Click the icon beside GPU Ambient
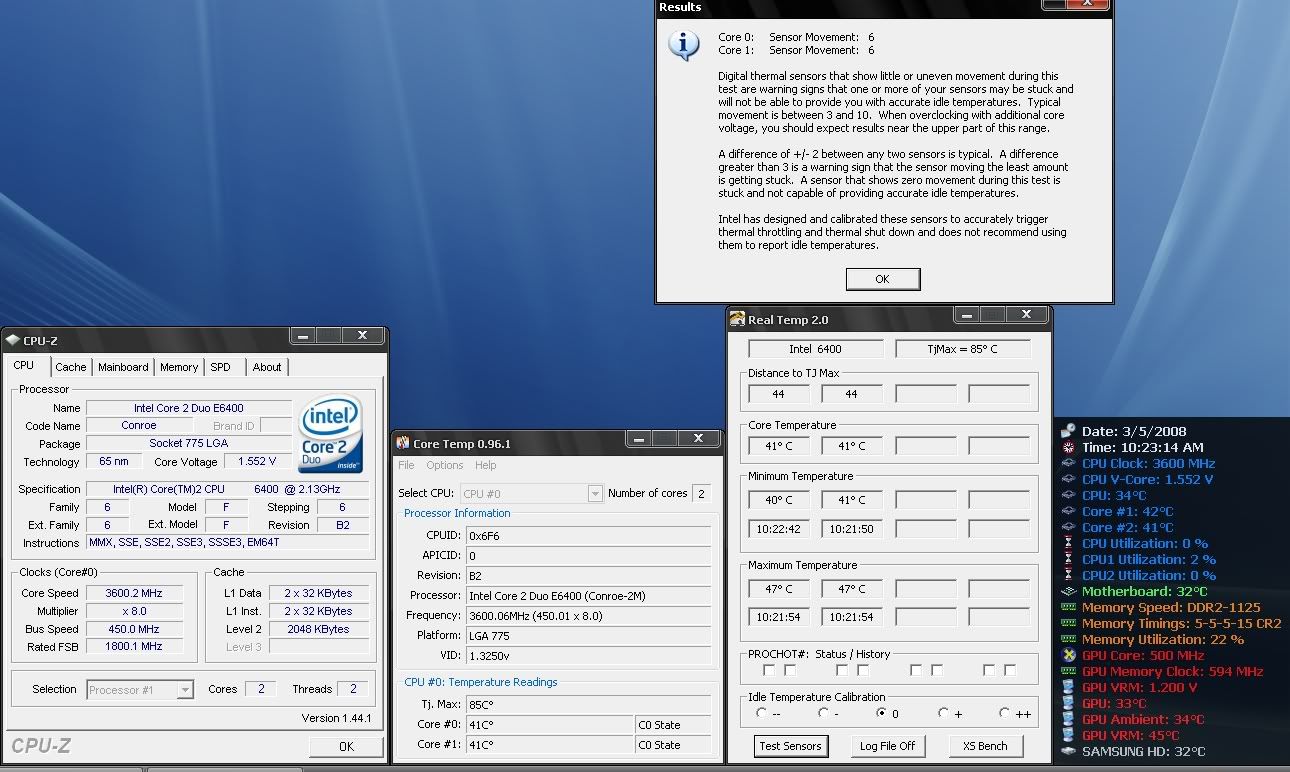Image resolution: width=1290 pixels, height=772 pixels. point(1069,719)
